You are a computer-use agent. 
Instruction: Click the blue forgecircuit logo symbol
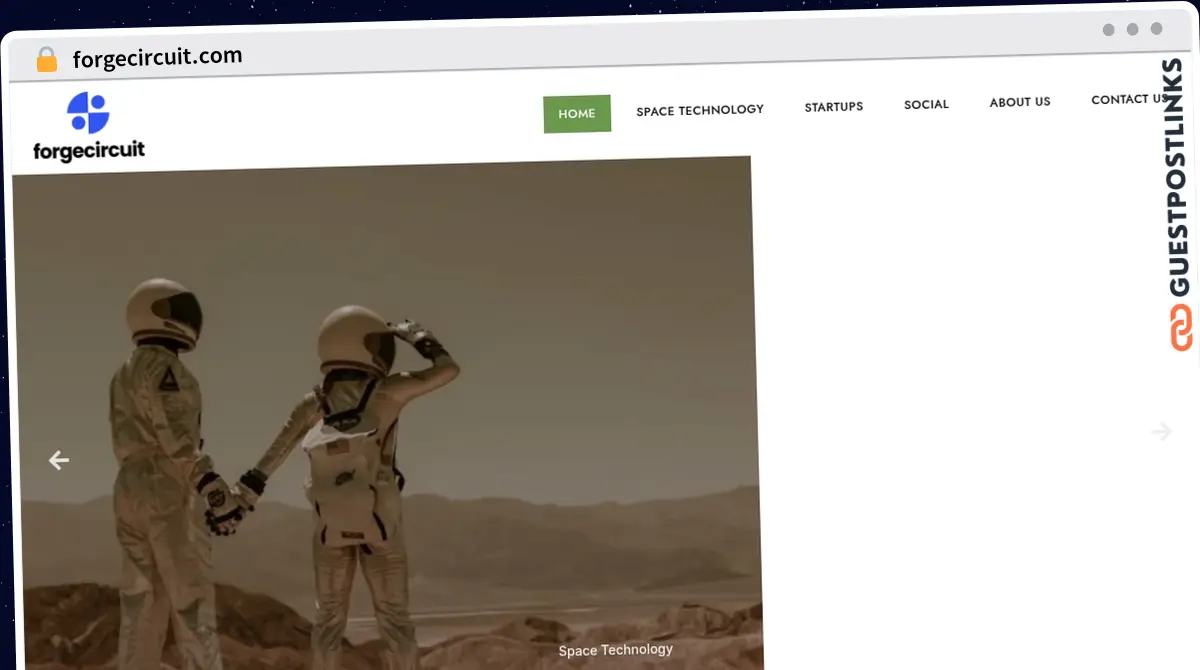[x=88, y=113]
